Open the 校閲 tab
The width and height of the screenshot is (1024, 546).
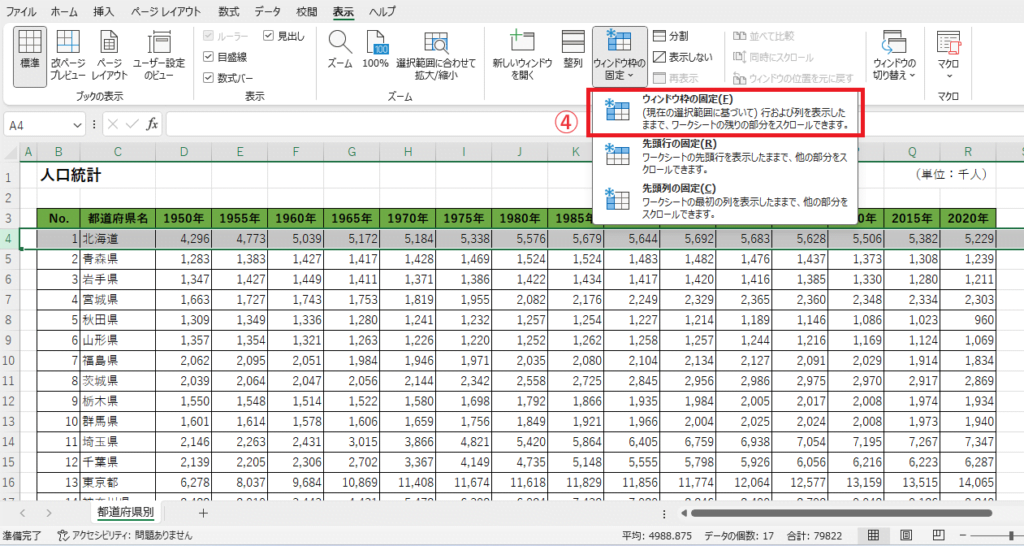(x=307, y=12)
